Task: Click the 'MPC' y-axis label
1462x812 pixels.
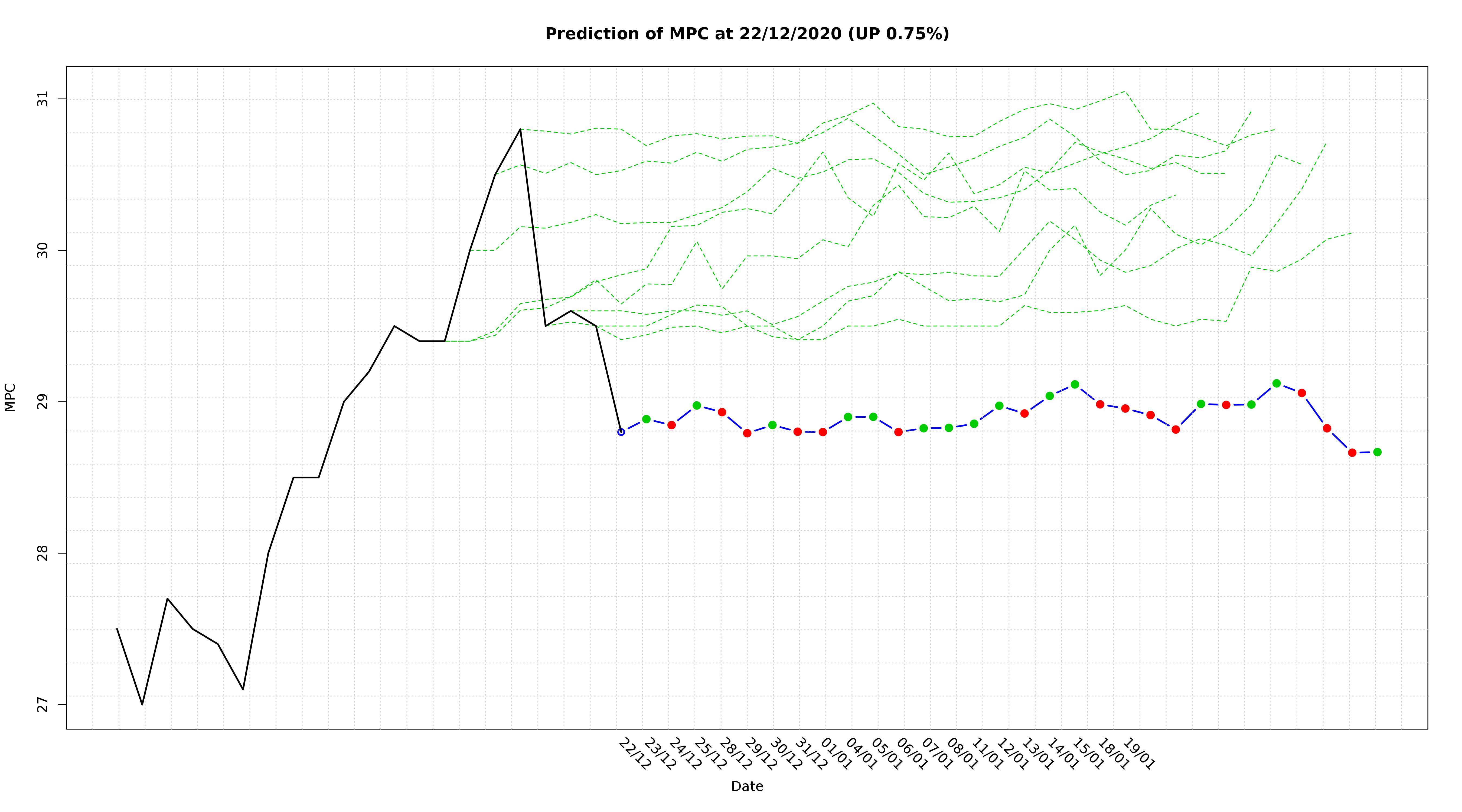Action: click(10, 397)
